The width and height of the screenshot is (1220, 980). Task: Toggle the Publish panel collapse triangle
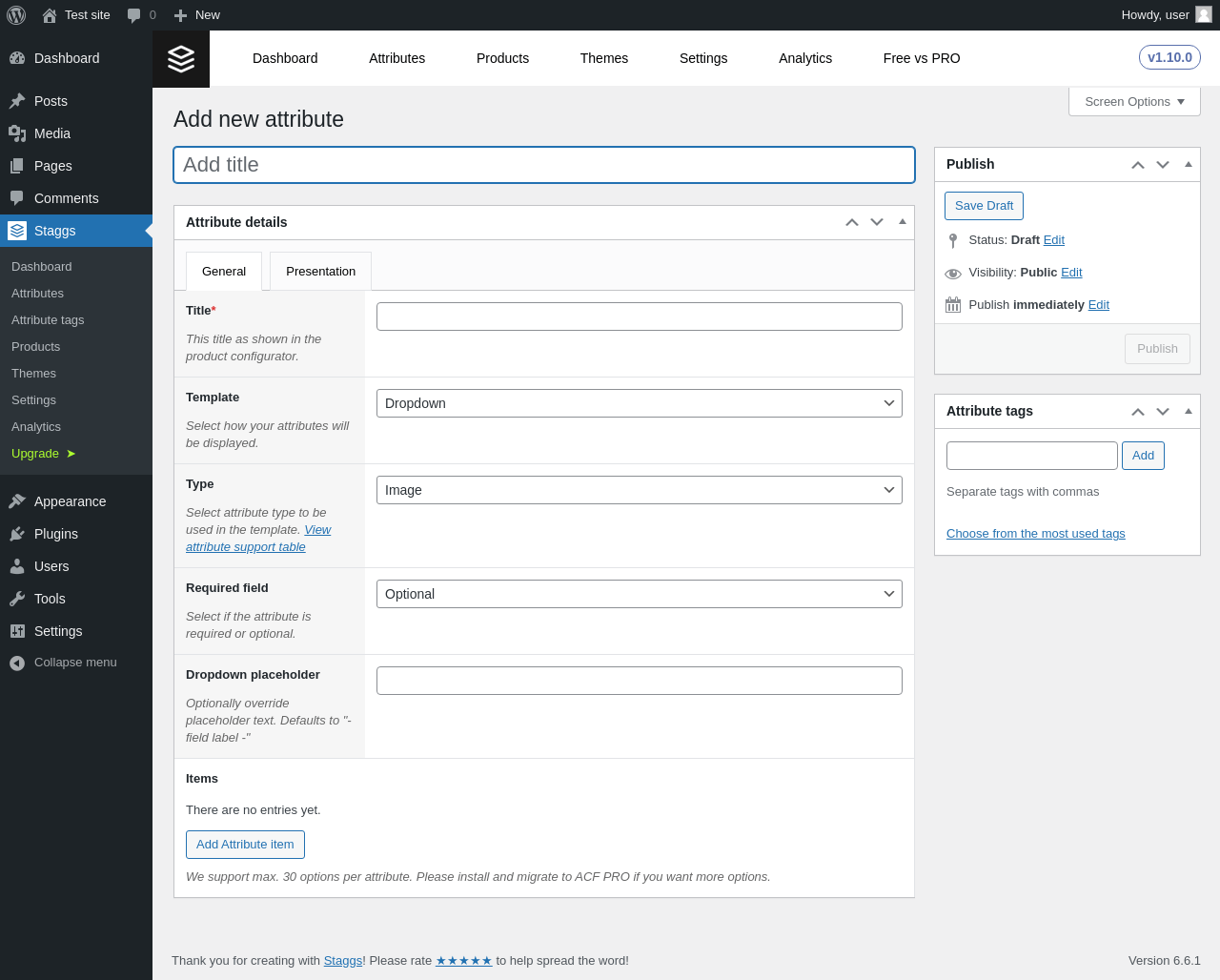click(1188, 164)
